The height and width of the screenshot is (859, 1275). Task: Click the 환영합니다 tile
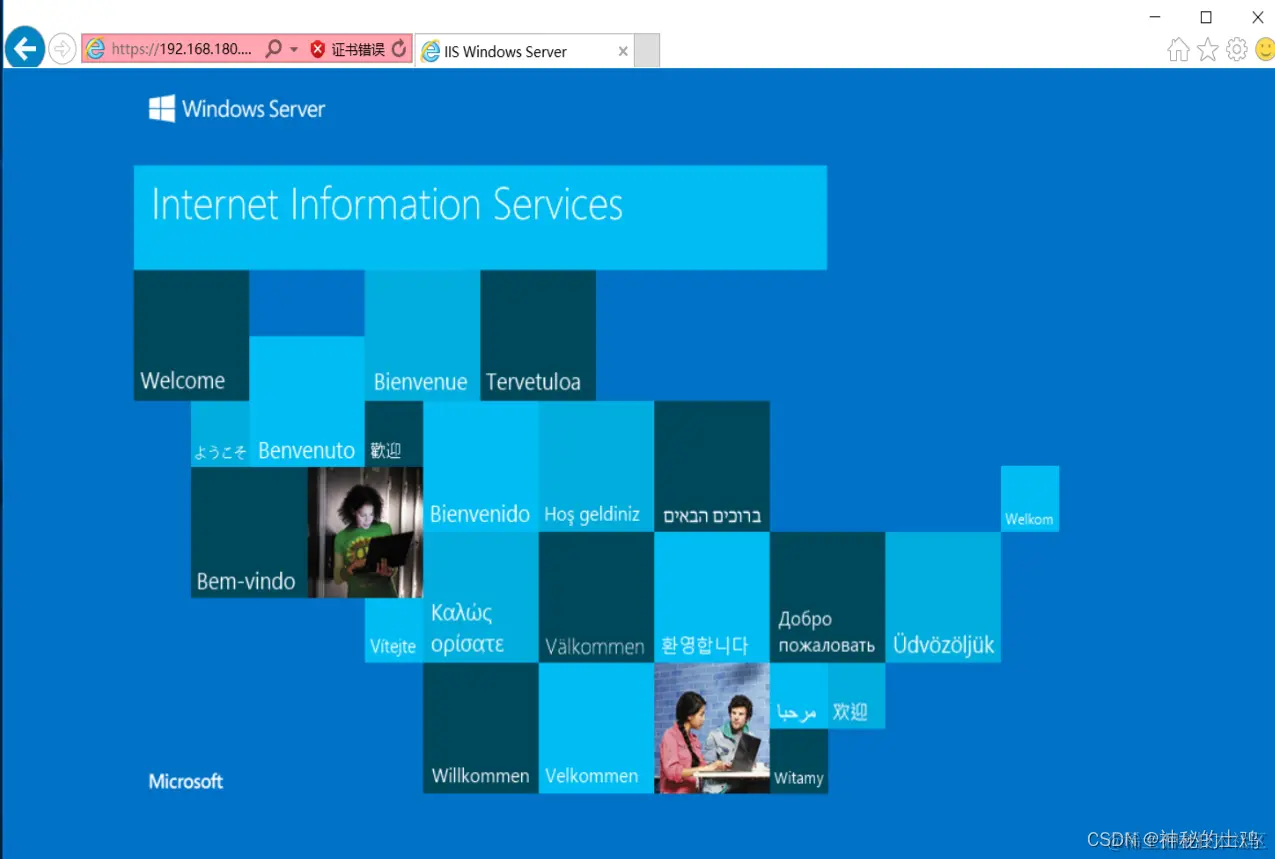(x=712, y=597)
